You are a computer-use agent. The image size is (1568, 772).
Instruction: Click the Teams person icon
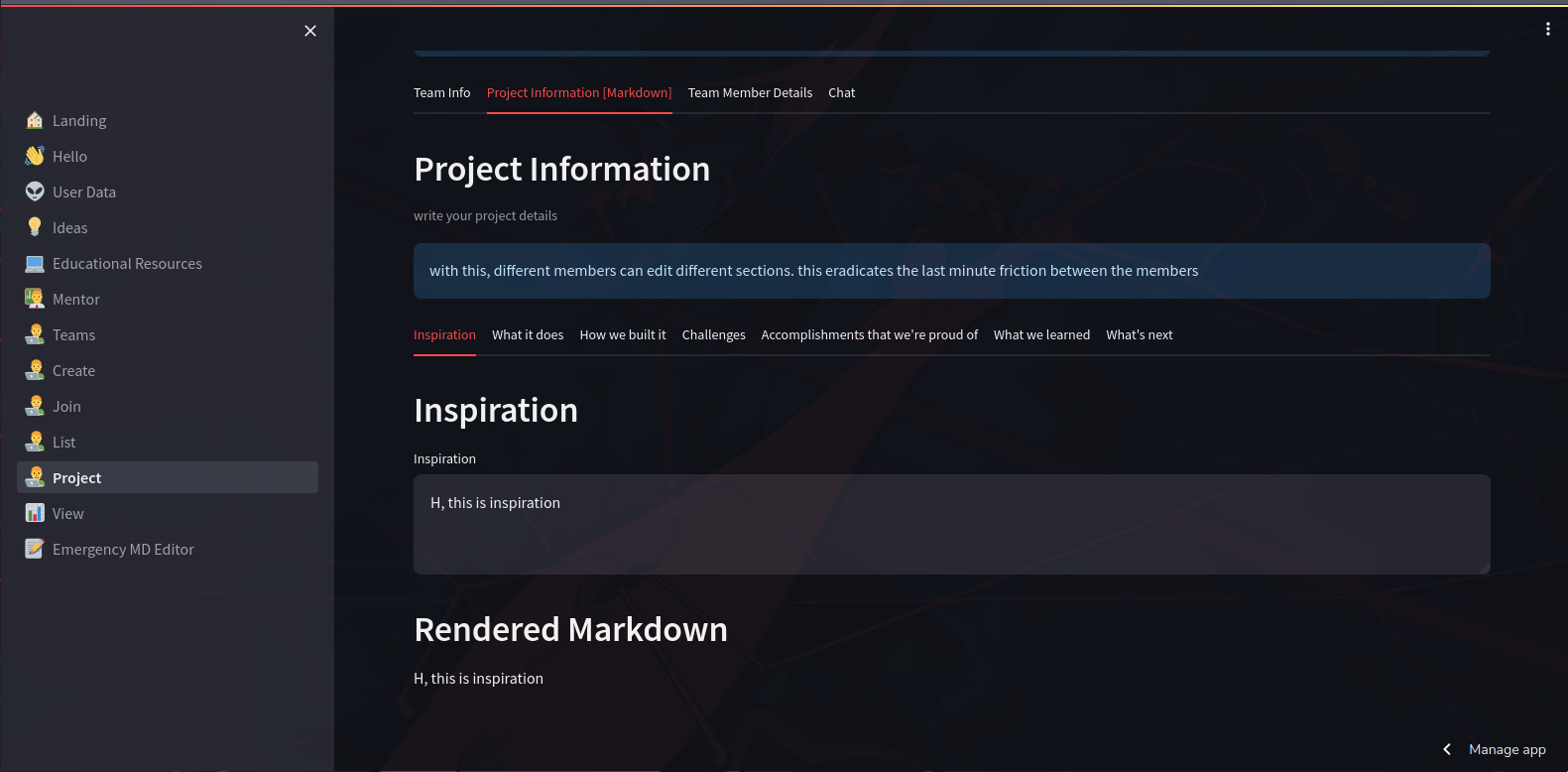click(35, 334)
